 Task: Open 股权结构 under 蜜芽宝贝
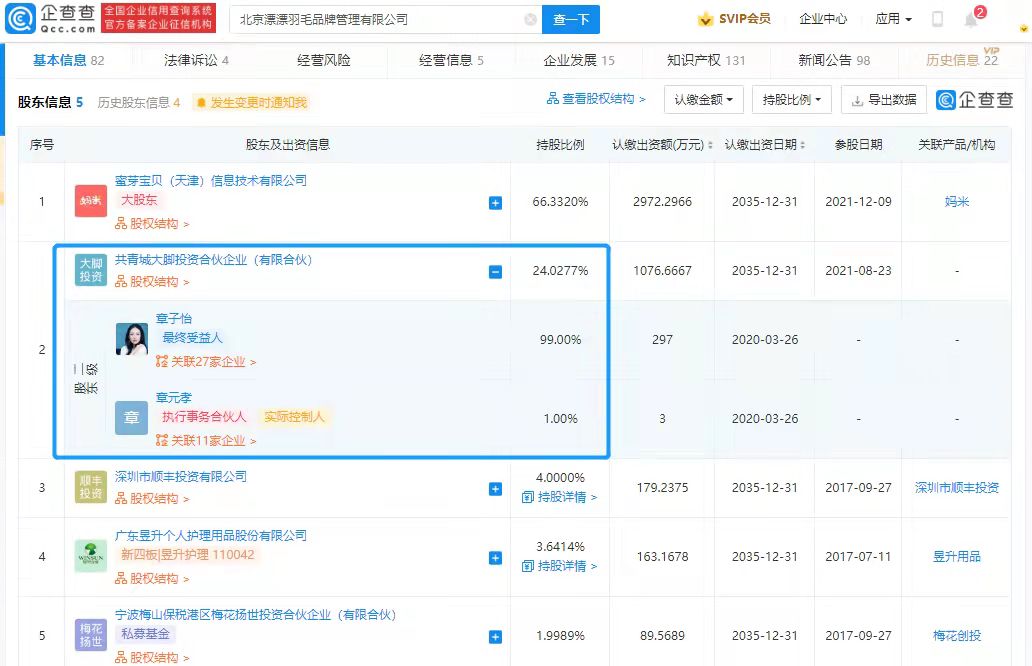pos(152,224)
